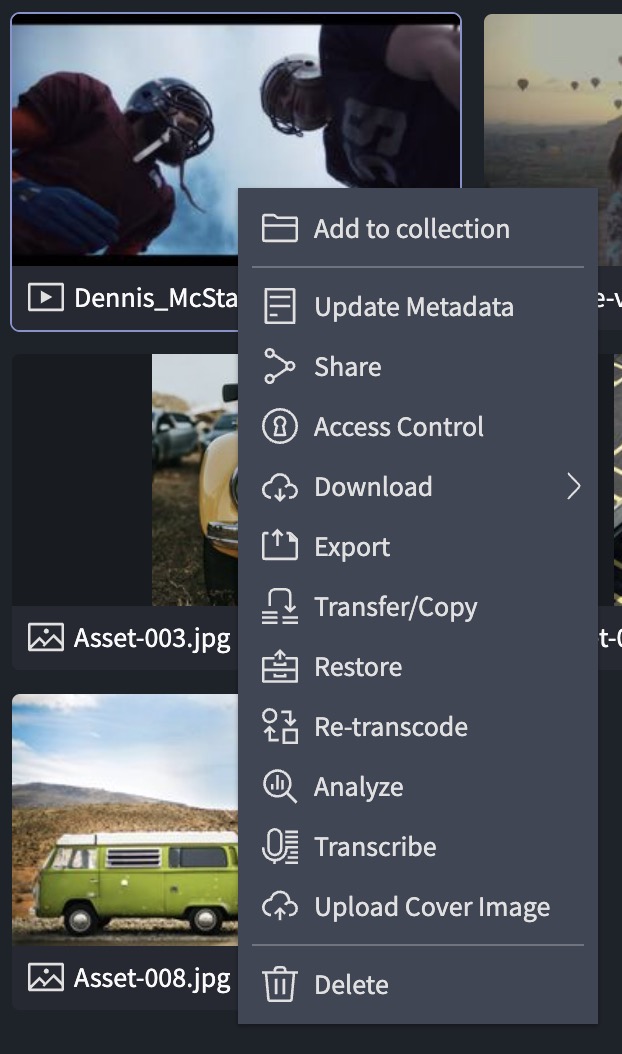Click the Export upload-box icon
The width and height of the screenshot is (622, 1054).
click(x=280, y=547)
